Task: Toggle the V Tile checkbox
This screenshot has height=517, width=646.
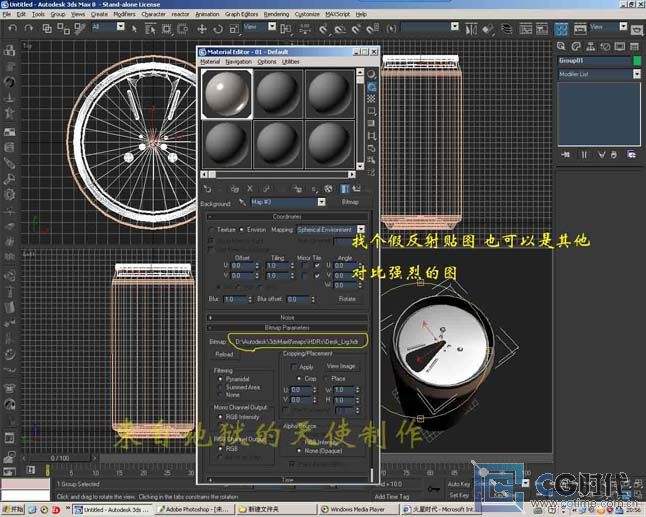Action: pyautogui.click(x=317, y=276)
